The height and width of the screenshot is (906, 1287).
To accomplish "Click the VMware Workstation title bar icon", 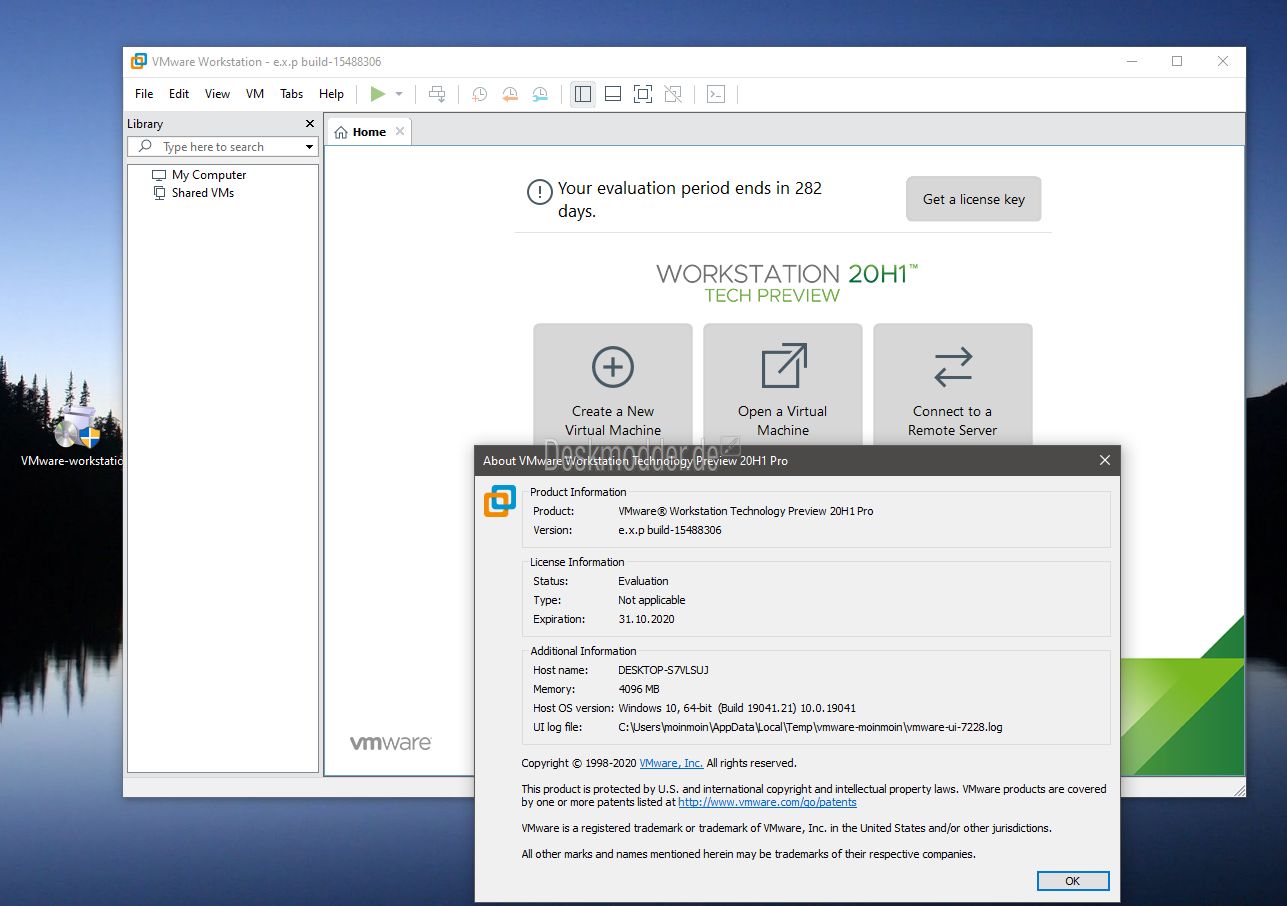I will tap(139, 61).
